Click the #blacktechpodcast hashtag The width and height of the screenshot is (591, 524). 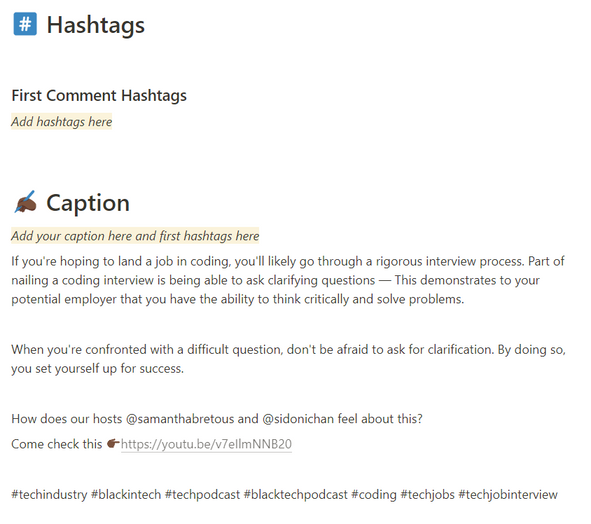[x=296, y=494]
